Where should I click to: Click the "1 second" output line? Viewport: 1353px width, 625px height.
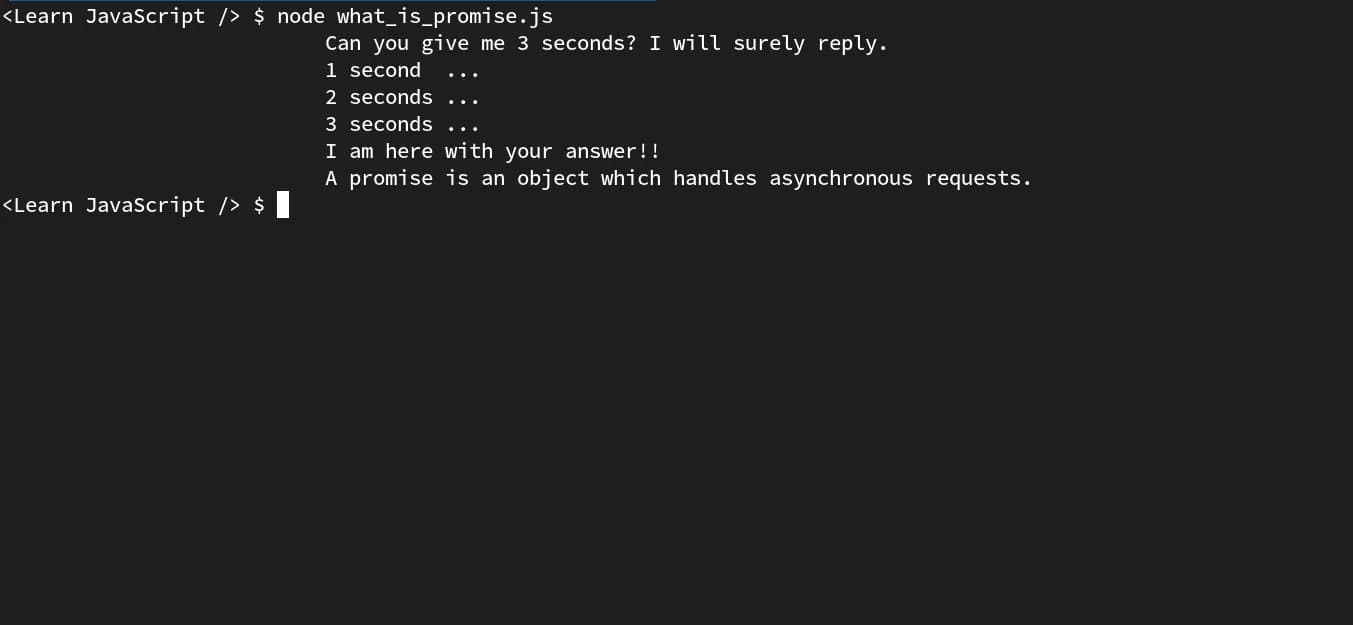pos(373,71)
